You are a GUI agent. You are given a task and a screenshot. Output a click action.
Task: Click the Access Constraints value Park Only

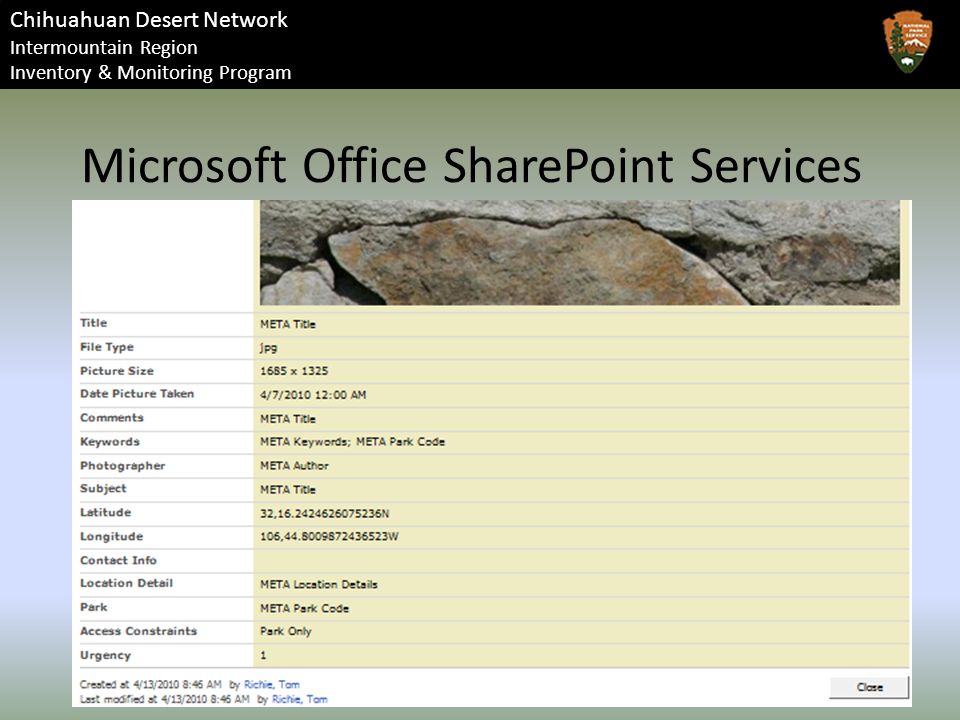point(285,631)
